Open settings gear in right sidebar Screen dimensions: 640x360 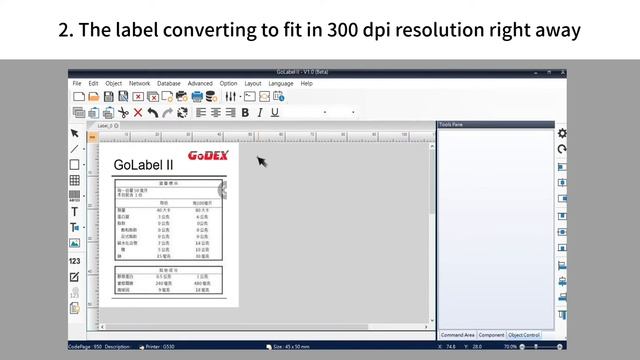(x=562, y=133)
